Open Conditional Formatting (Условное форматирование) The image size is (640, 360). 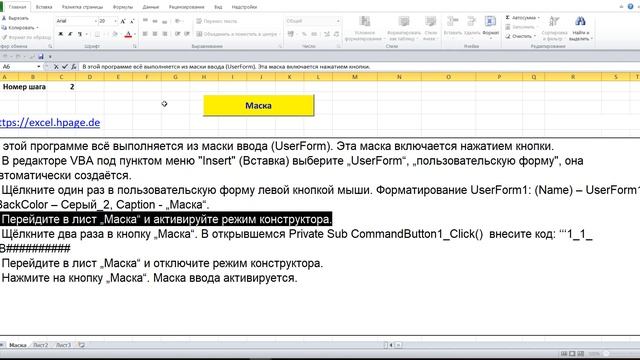(x=364, y=28)
